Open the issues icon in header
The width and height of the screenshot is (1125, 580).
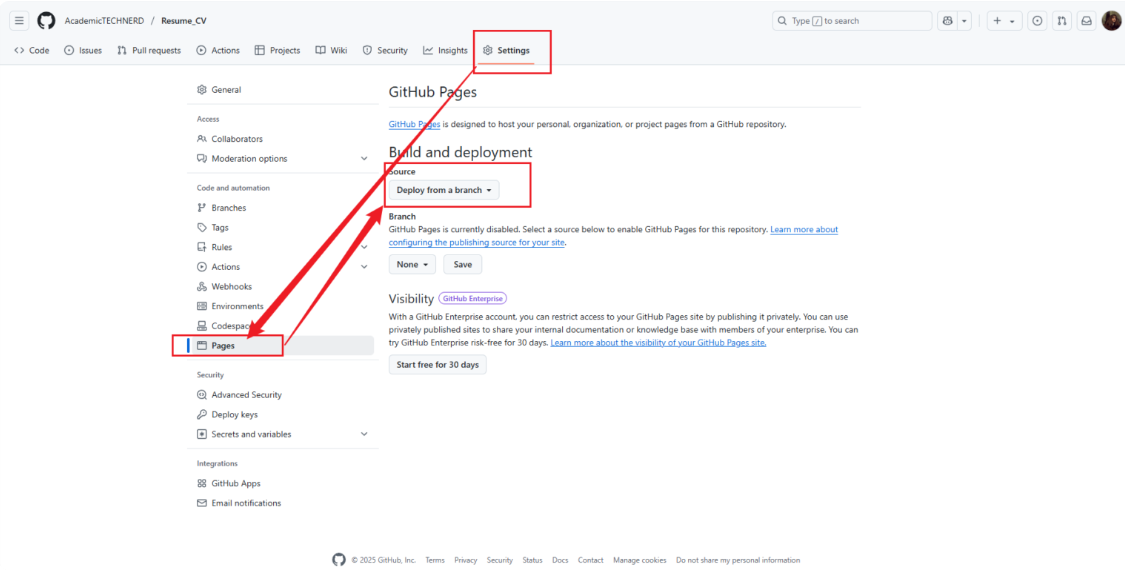[x=1037, y=21]
